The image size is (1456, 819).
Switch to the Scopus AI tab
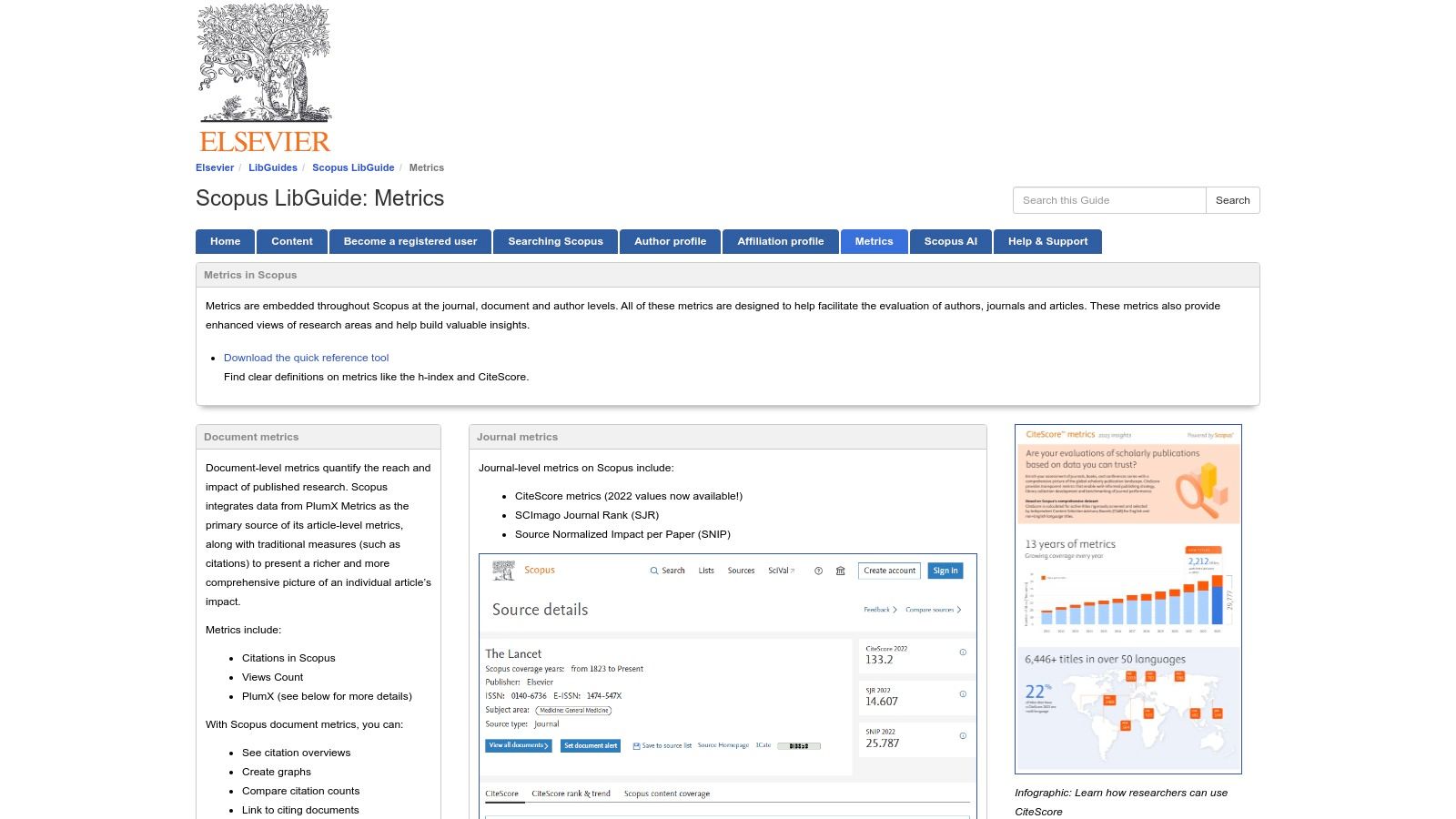(950, 241)
